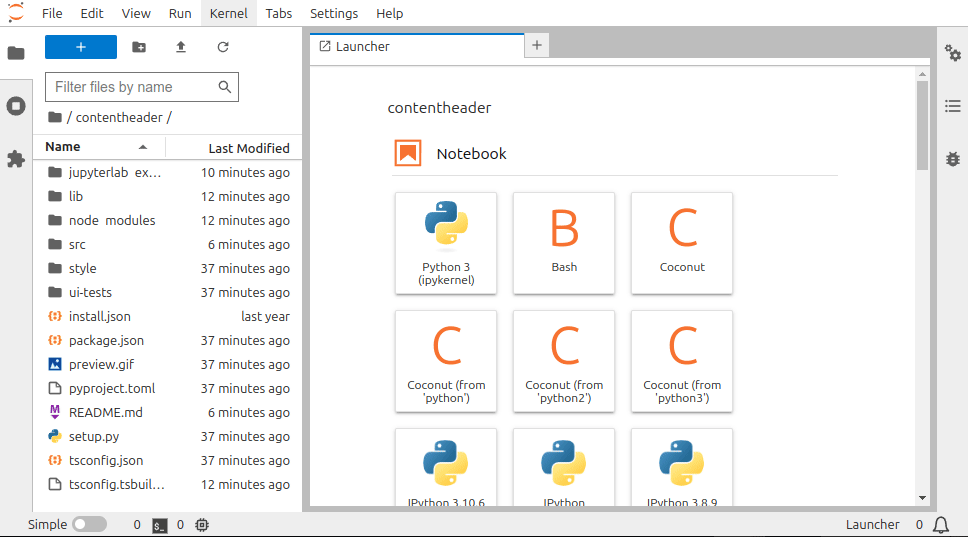Screen dimensions: 968x537
Task: Select the tsconfig.json file
Action: (167, 461)
